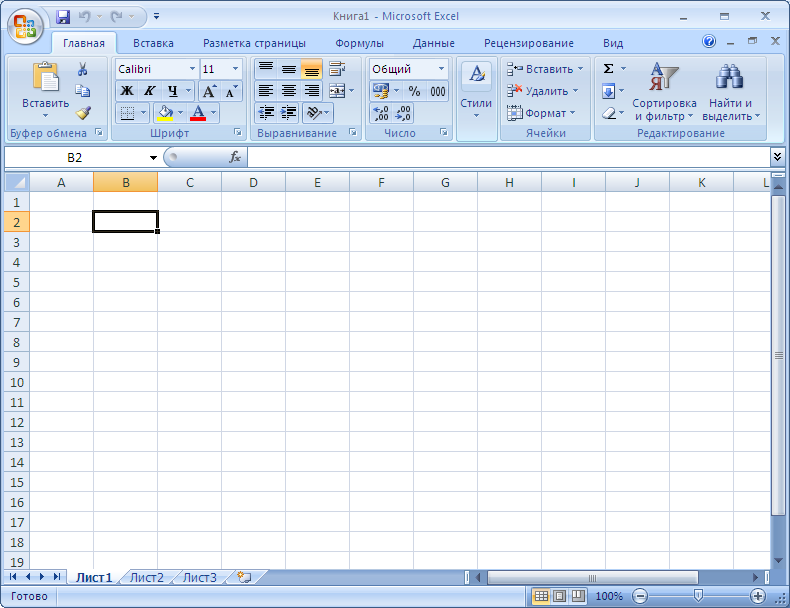Expand the Name Box dropdown arrow
Image resolution: width=790 pixels, height=608 pixels.
click(153, 158)
